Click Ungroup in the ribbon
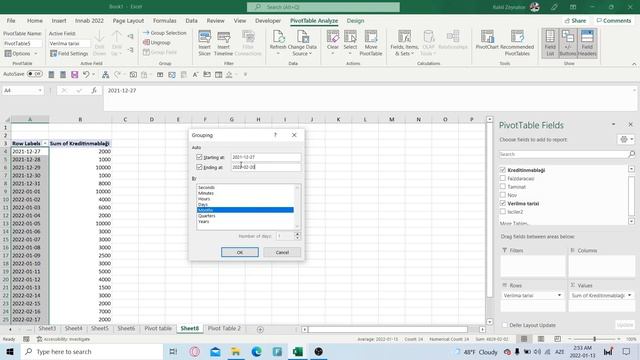The width and height of the screenshot is (640, 360). pyautogui.click(x=157, y=42)
